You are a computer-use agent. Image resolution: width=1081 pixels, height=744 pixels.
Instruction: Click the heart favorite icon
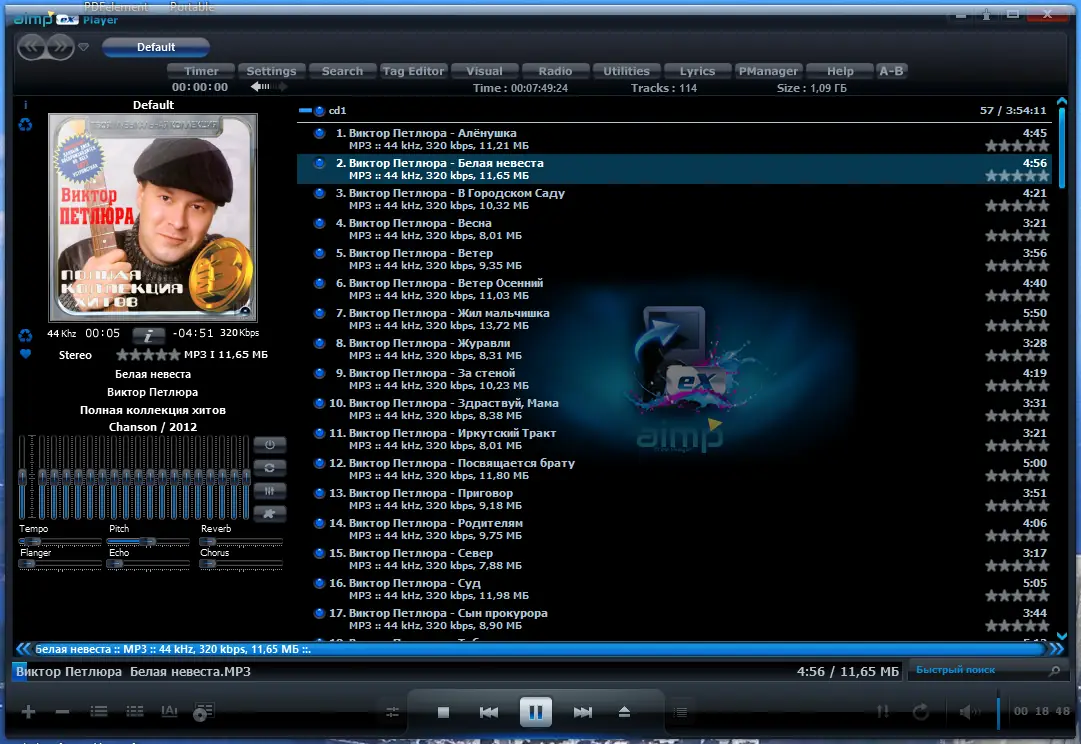(26, 354)
